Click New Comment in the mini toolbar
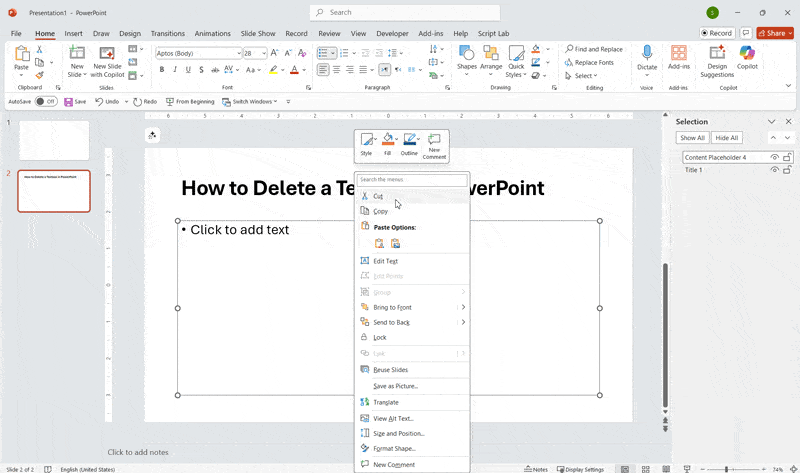The width and height of the screenshot is (800, 473). [434, 145]
